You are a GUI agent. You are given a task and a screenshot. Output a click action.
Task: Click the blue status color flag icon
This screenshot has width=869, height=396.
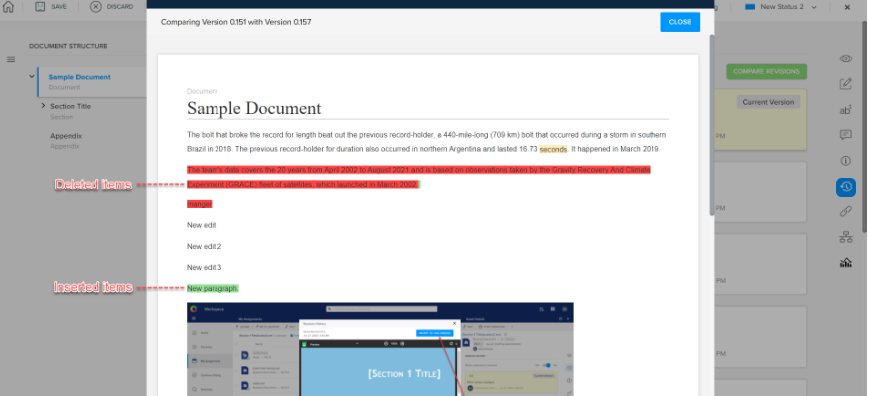(x=750, y=7)
